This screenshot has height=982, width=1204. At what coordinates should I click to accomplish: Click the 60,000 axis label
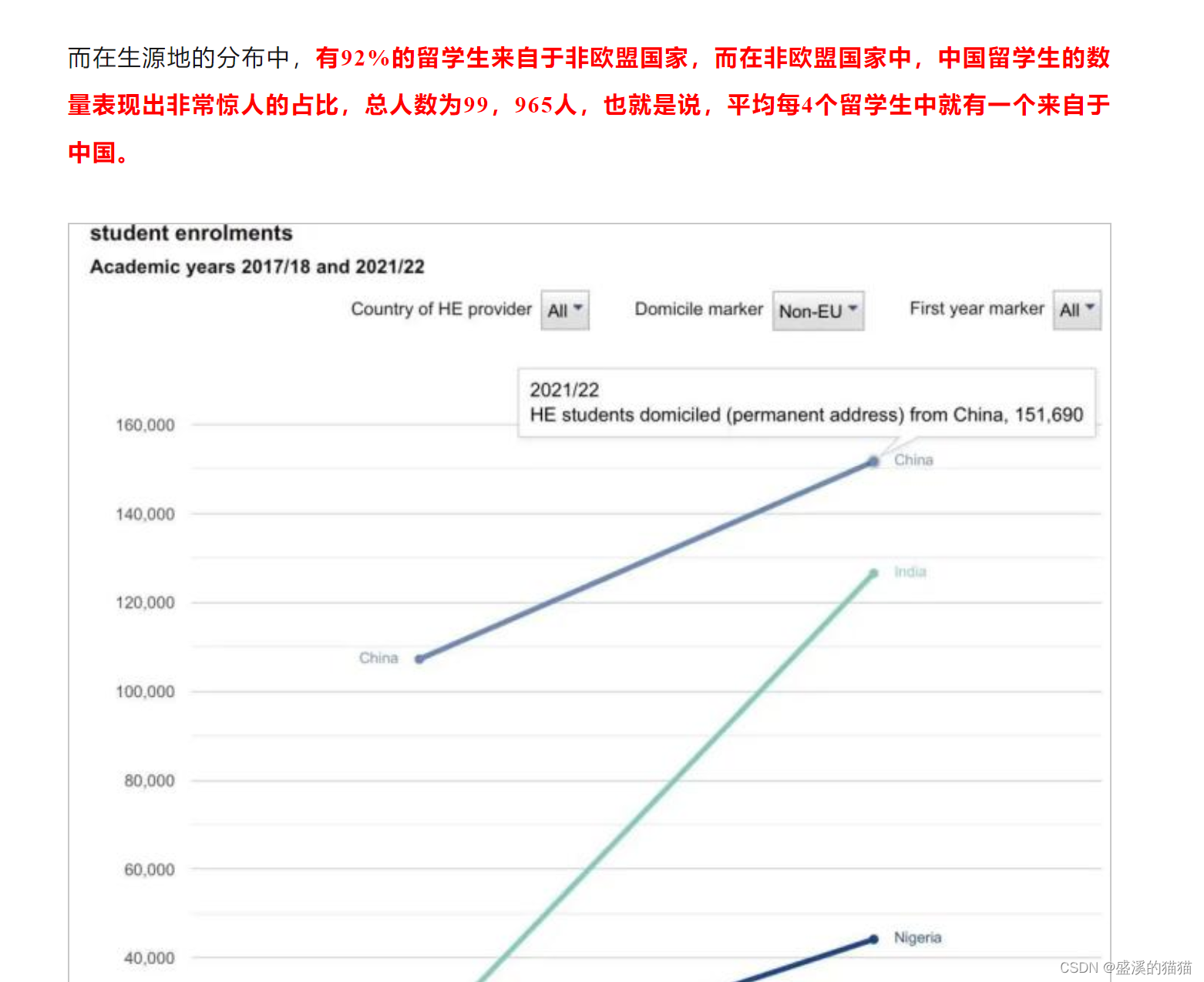tap(150, 869)
